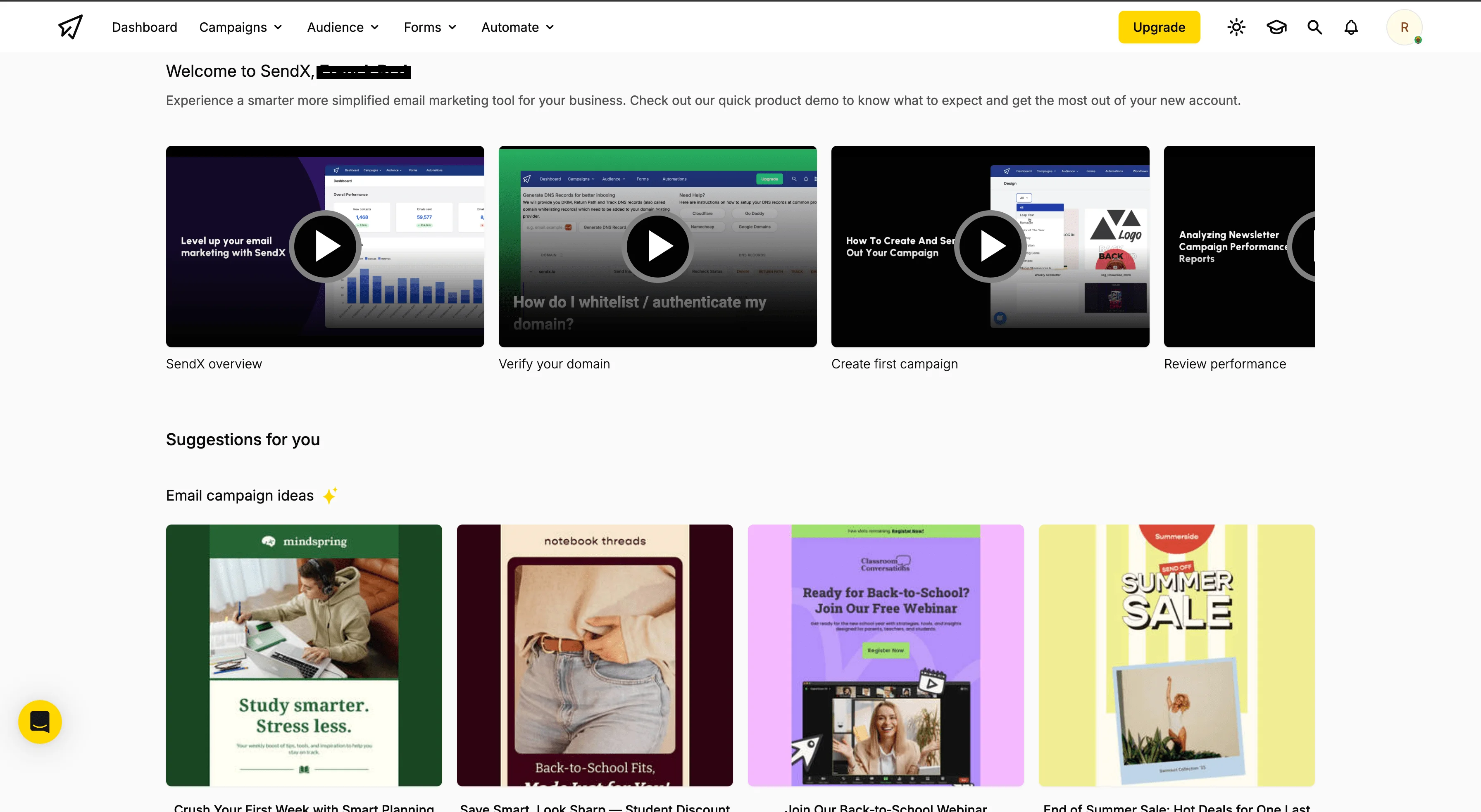The width and height of the screenshot is (1481, 812).
Task: Play the Verify your domain video
Action: (657, 246)
